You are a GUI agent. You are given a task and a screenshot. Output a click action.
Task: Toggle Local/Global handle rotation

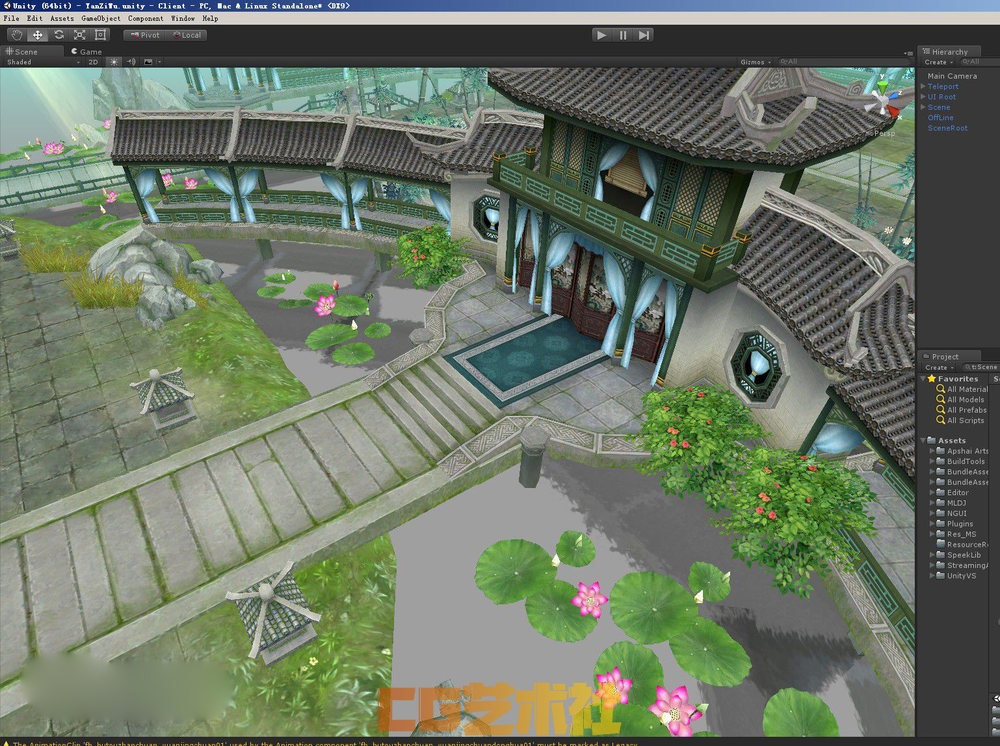(186, 35)
